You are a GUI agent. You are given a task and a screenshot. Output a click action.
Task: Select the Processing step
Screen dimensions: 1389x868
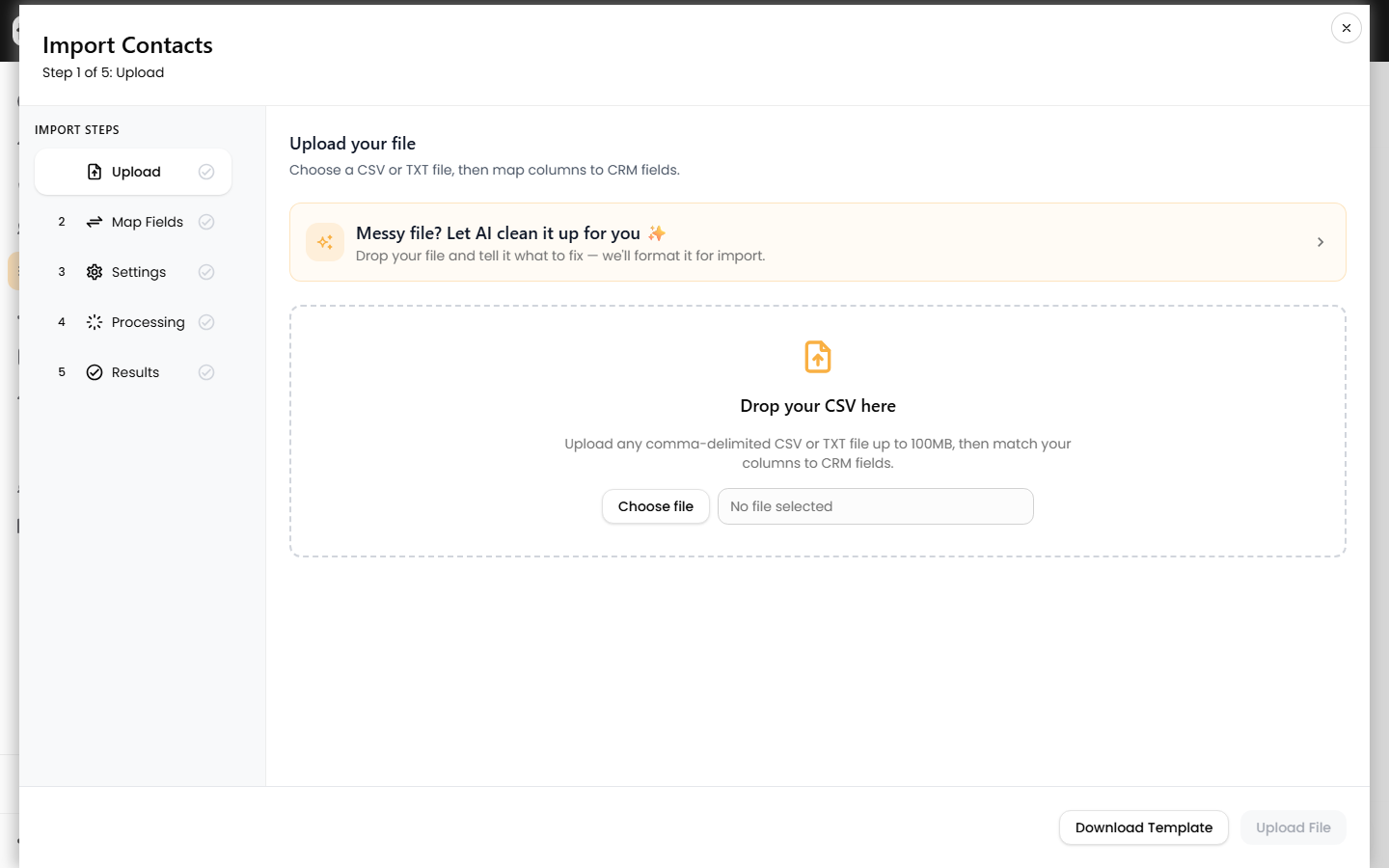[133, 322]
